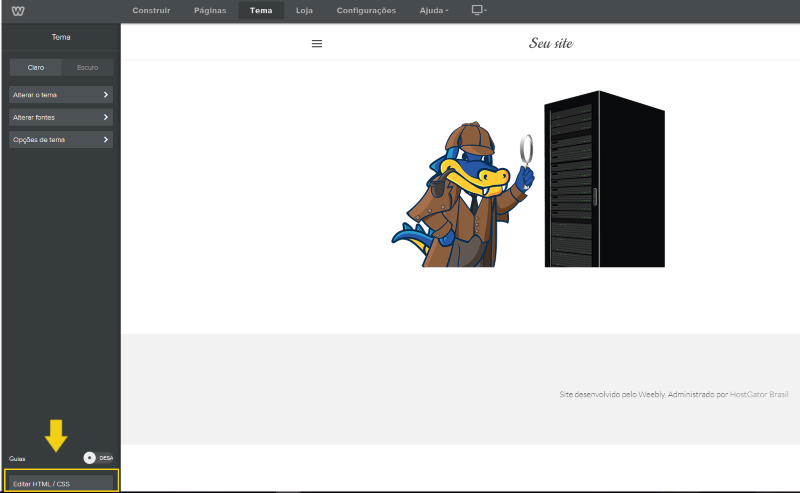Select the Claro theme mode
800x493 pixels.
36,67
